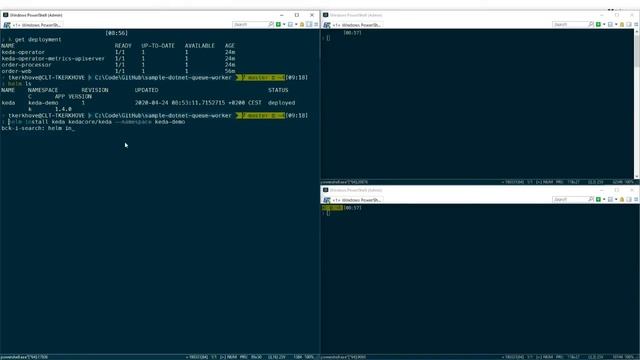The image size is (640, 360).
Task: Click search magnifier in top-right window
Action: [x=591, y=24]
